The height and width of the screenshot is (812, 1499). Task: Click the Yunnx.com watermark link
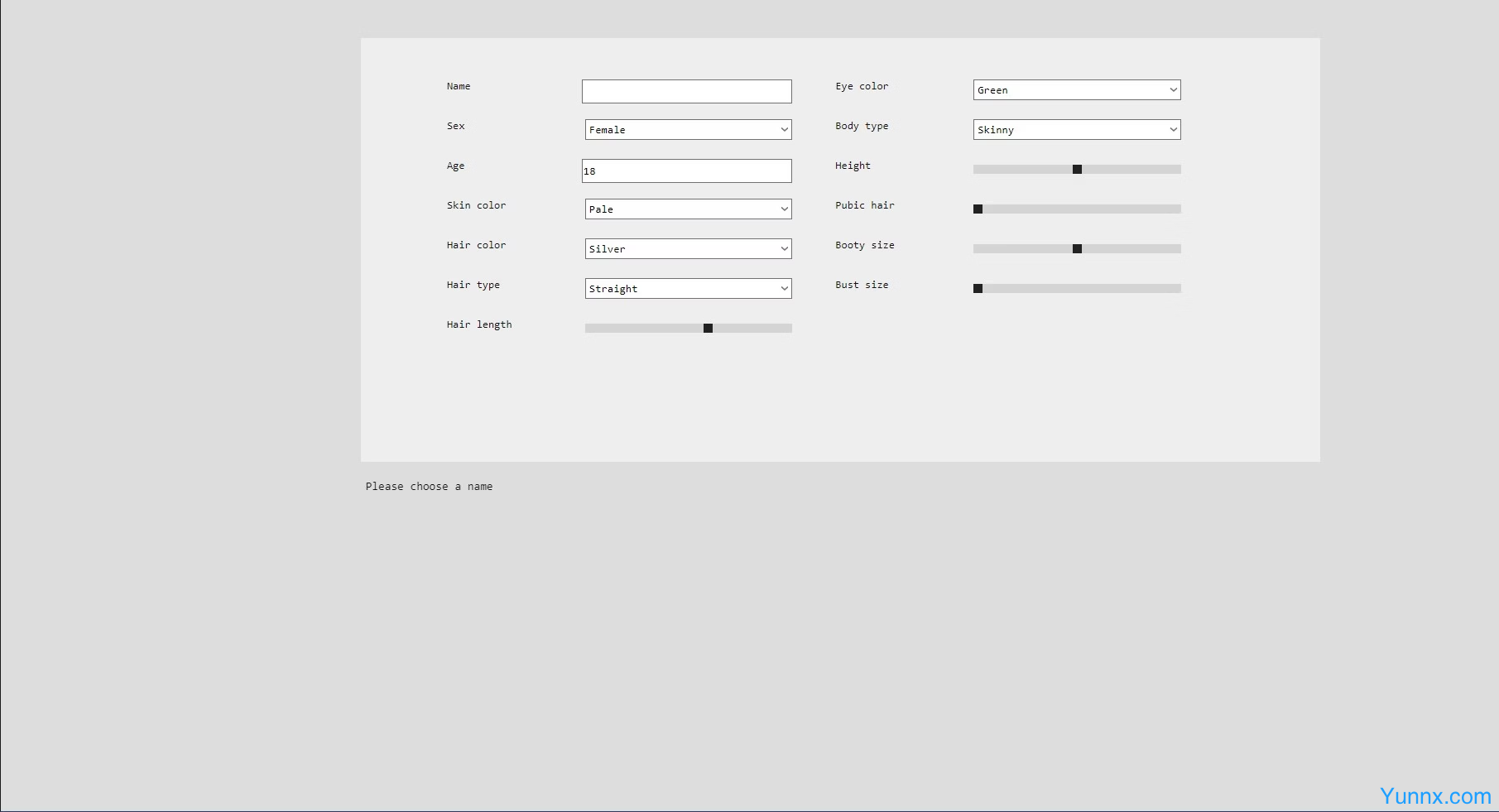(x=1434, y=796)
